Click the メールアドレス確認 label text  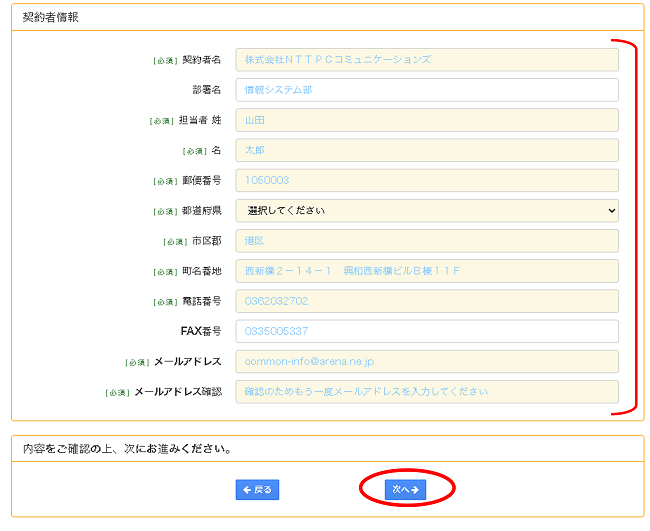pyautogui.click(x=177, y=392)
